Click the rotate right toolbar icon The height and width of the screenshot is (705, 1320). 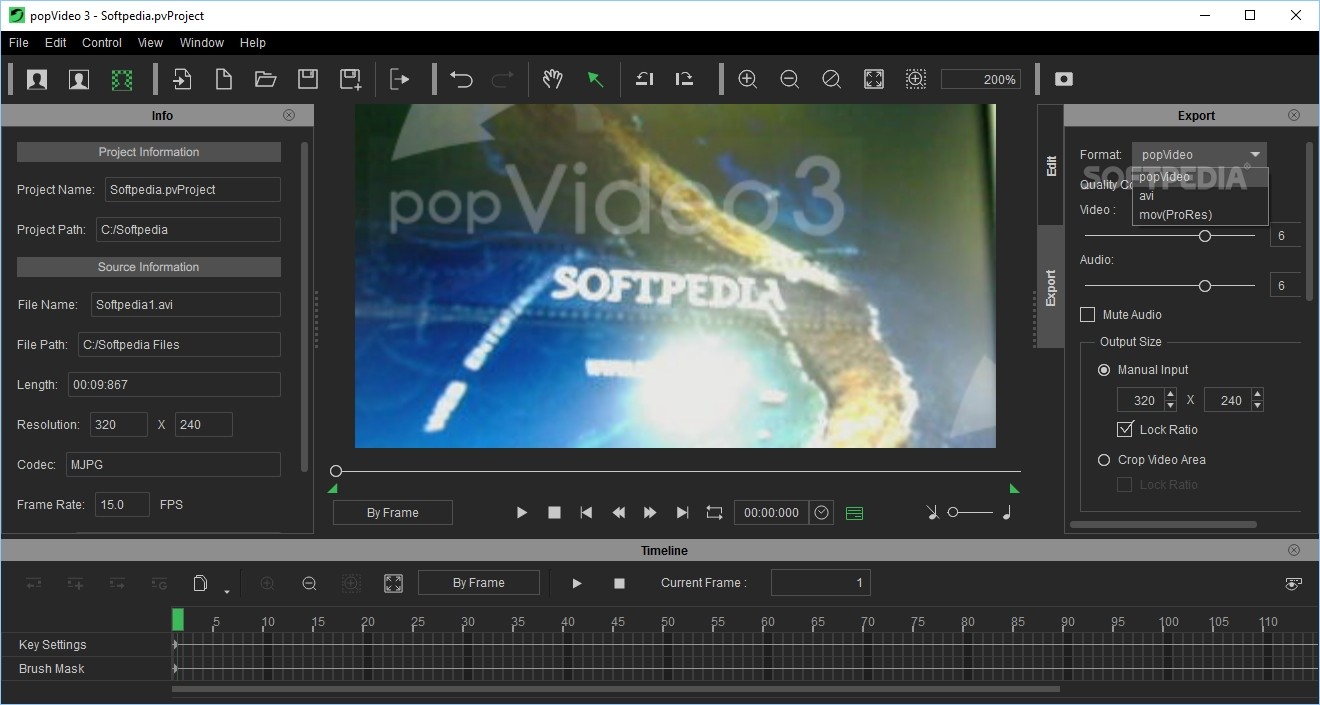coord(685,80)
